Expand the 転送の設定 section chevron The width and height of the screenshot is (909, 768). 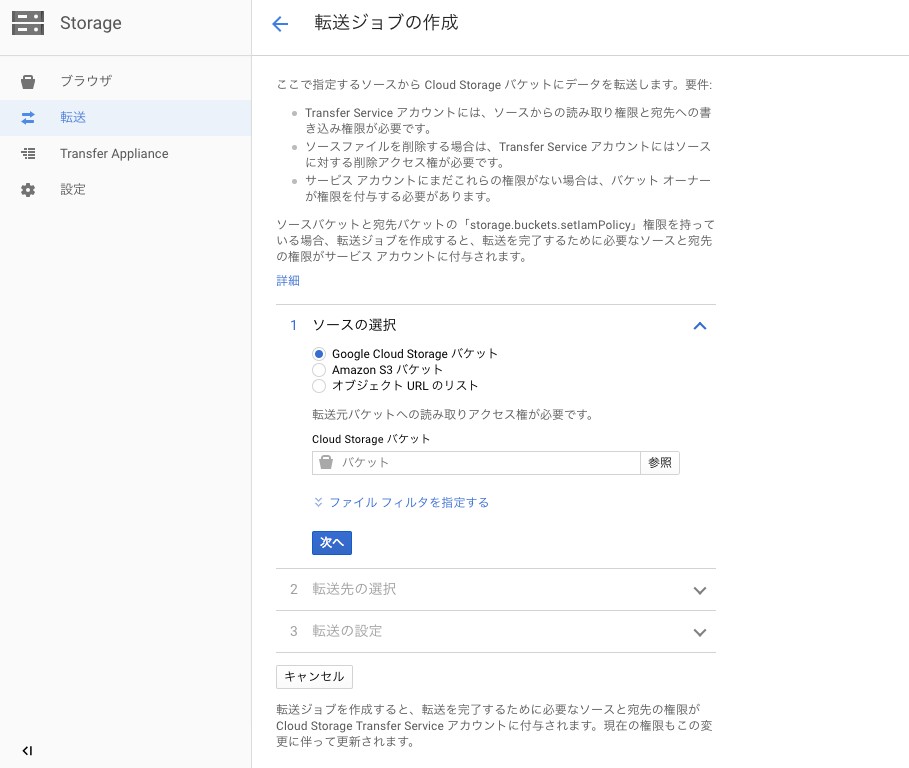(700, 632)
